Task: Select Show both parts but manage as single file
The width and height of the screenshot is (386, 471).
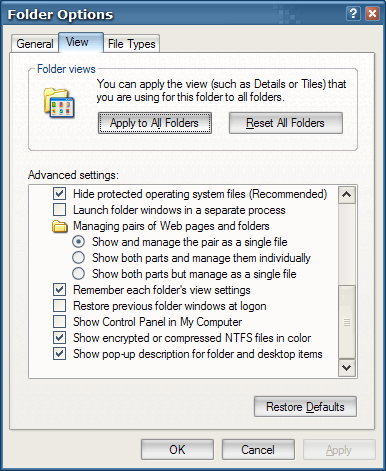Action: tap(78, 274)
